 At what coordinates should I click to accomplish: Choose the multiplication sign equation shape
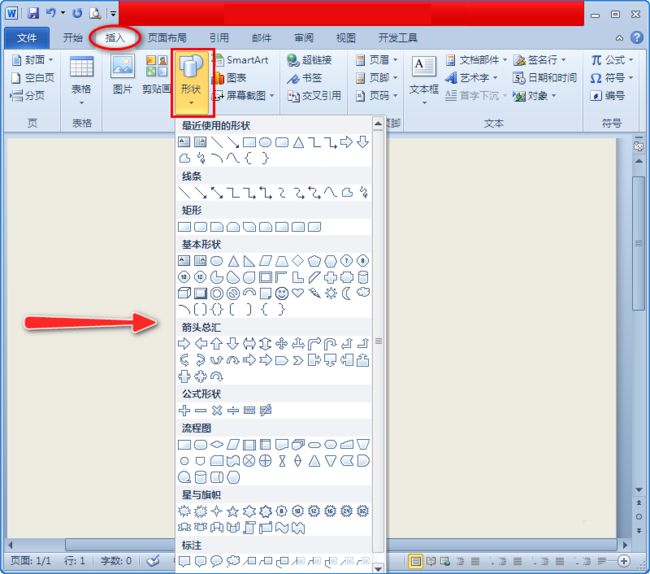[x=217, y=410]
